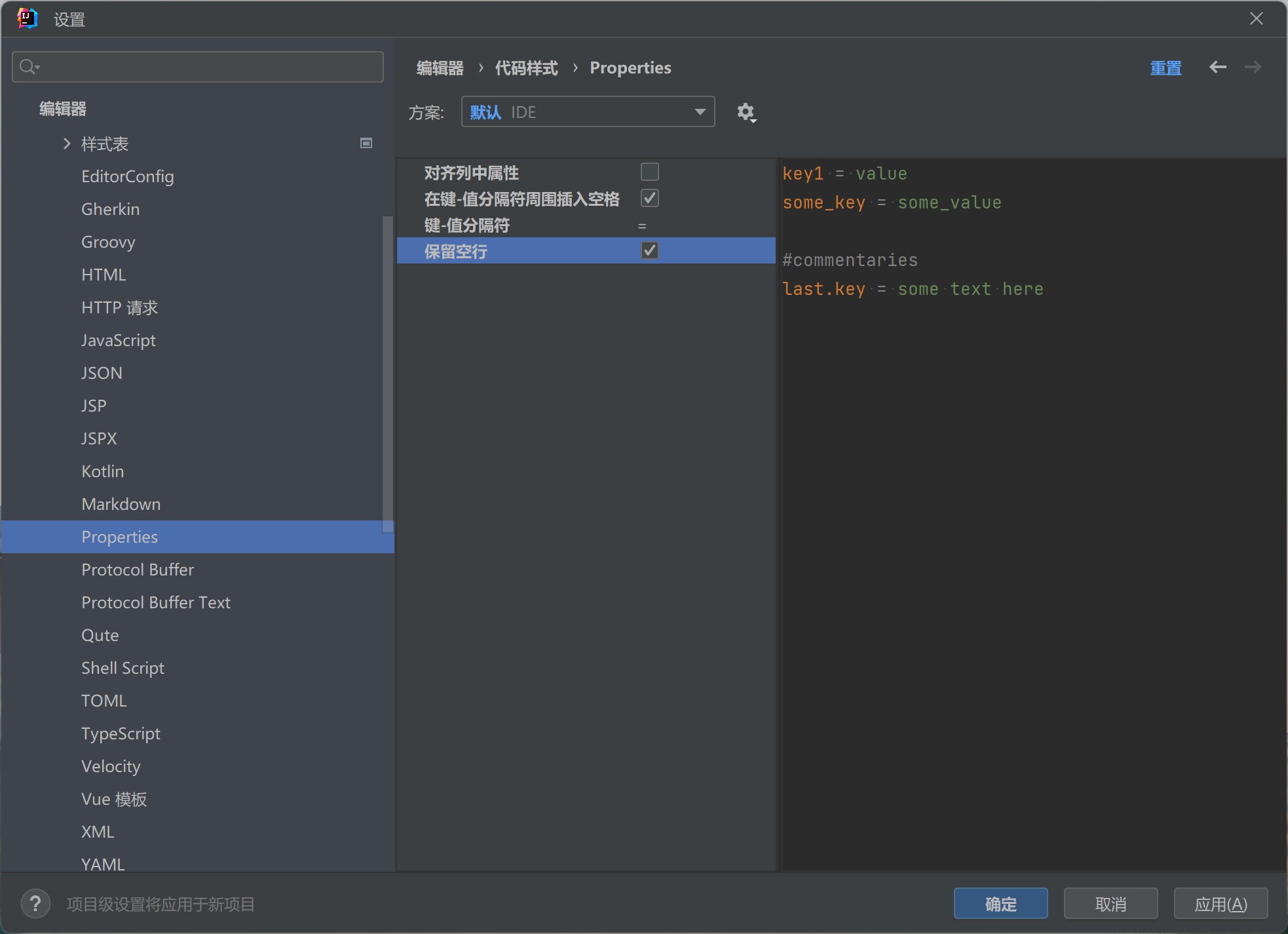Select Kotlin in the code style list
The image size is (1288, 934).
tap(102, 471)
